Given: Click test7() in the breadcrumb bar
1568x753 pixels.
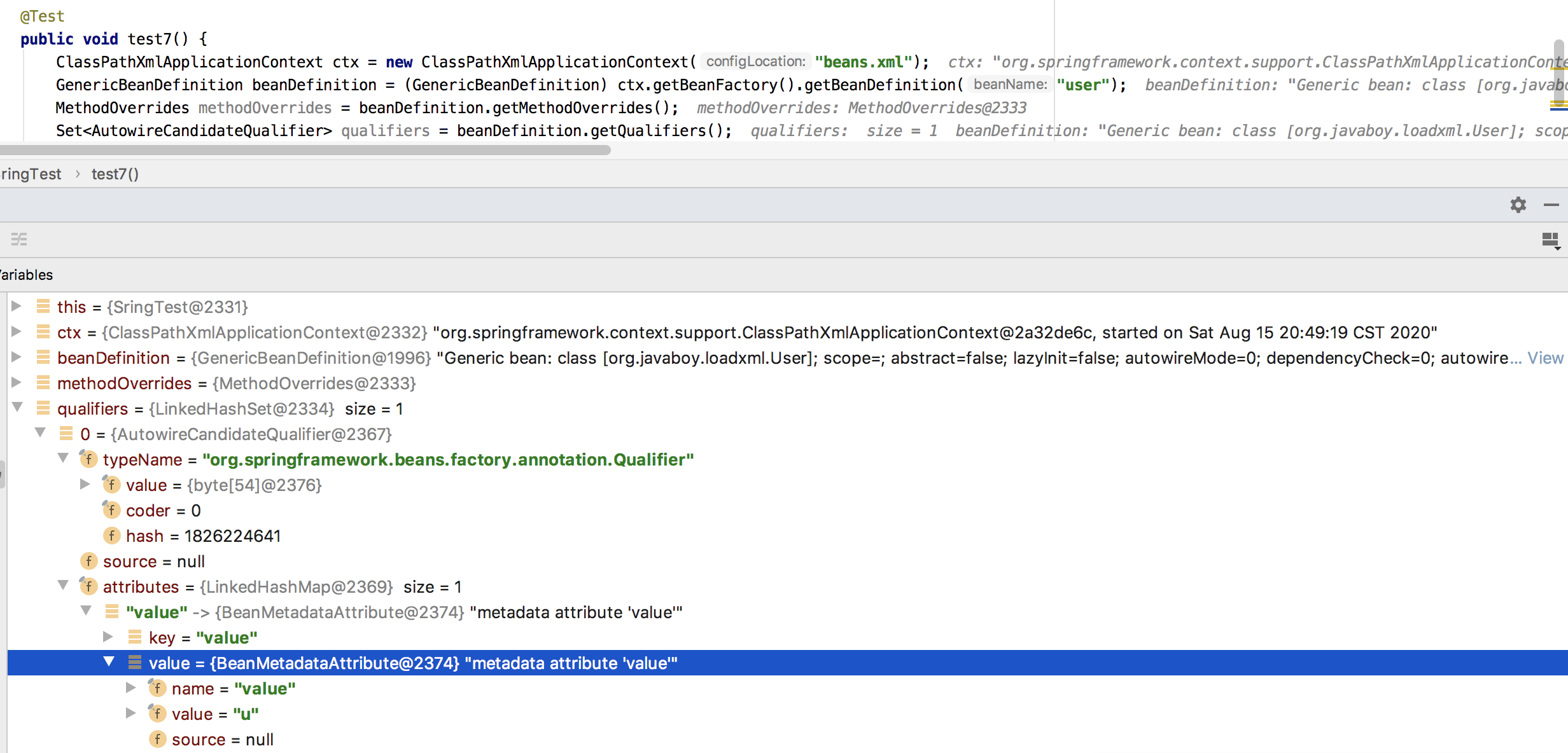Looking at the screenshot, I should click(x=115, y=174).
